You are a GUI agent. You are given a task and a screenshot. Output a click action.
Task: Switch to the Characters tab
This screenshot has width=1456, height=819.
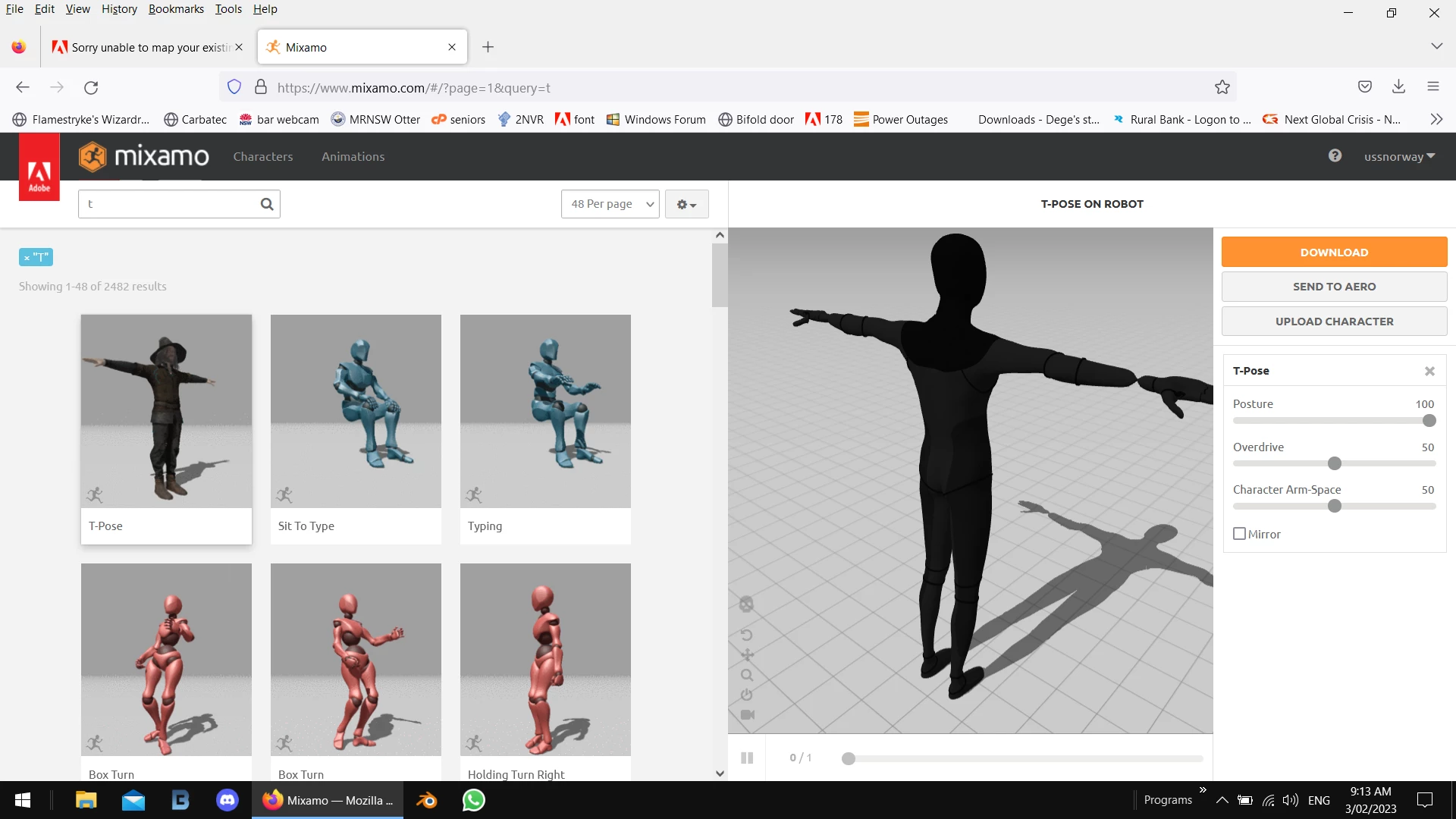[x=262, y=156]
